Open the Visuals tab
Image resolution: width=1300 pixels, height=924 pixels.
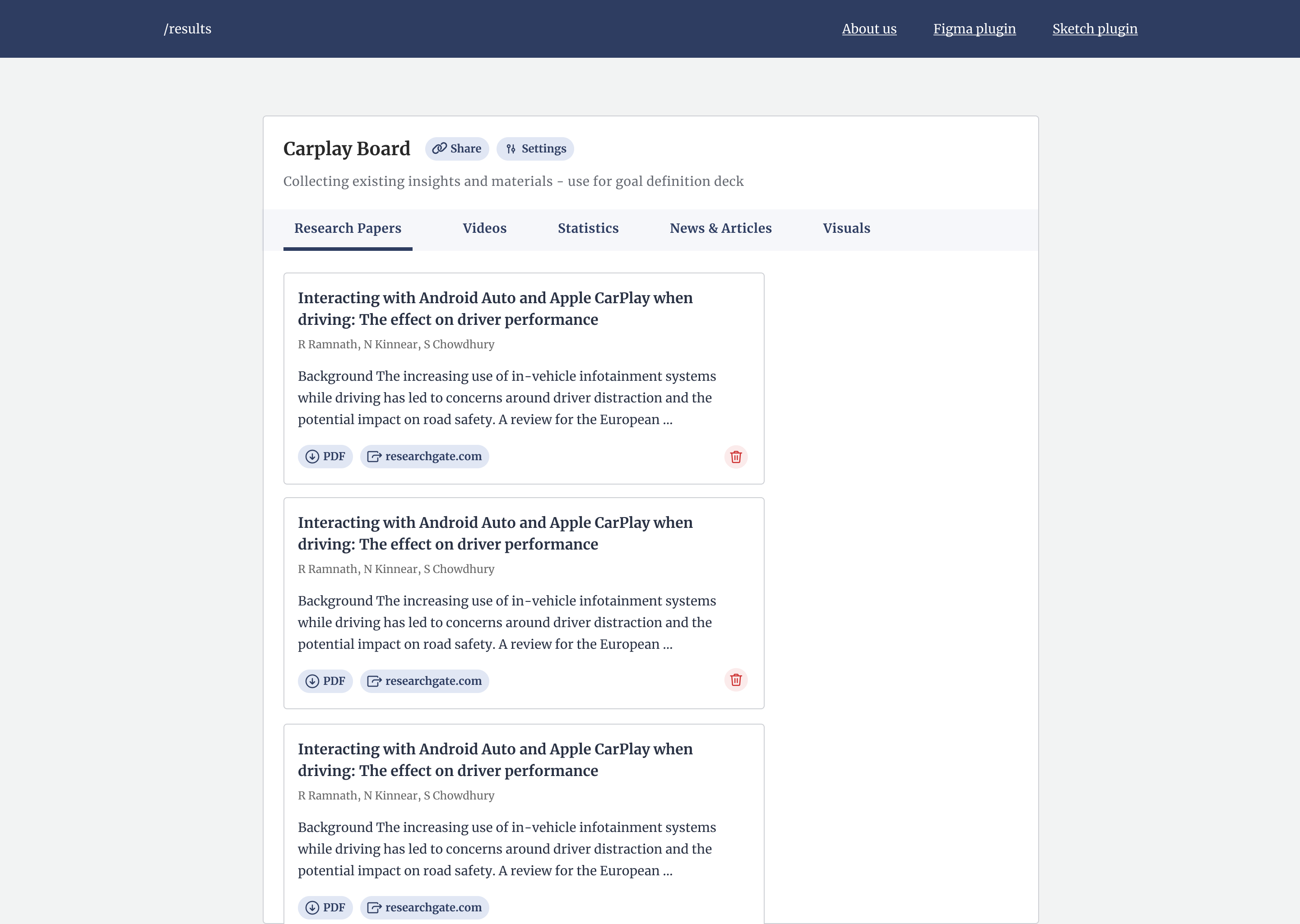pyautogui.click(x=846, y=228)
